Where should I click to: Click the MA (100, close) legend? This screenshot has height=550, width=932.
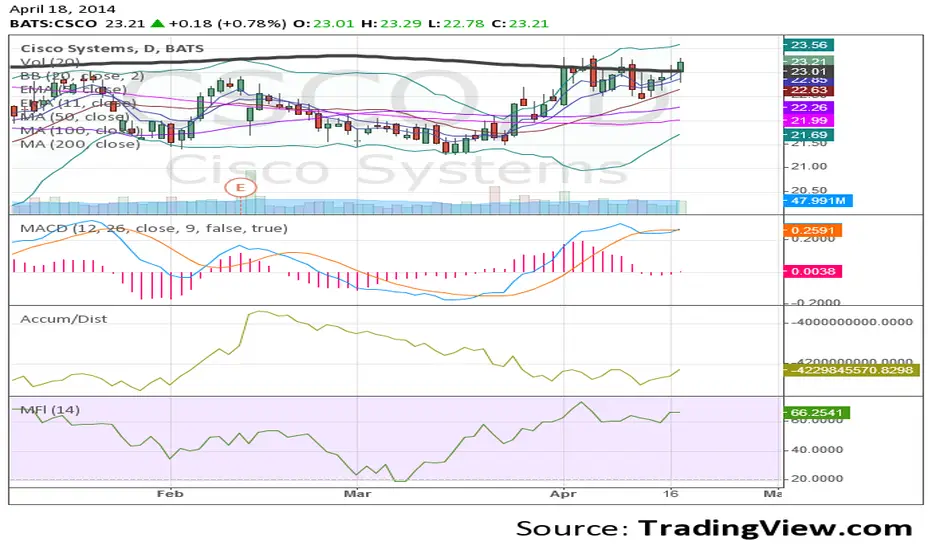pyautogui.click(x=80, y=130)
